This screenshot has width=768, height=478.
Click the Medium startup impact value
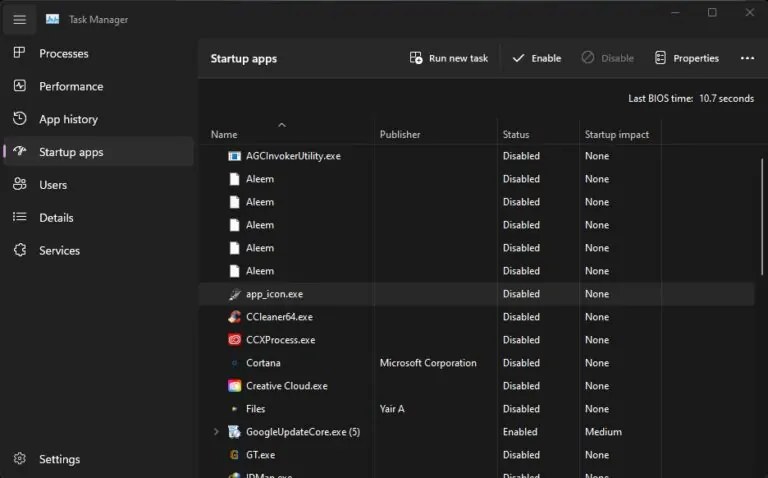(603, 432)
